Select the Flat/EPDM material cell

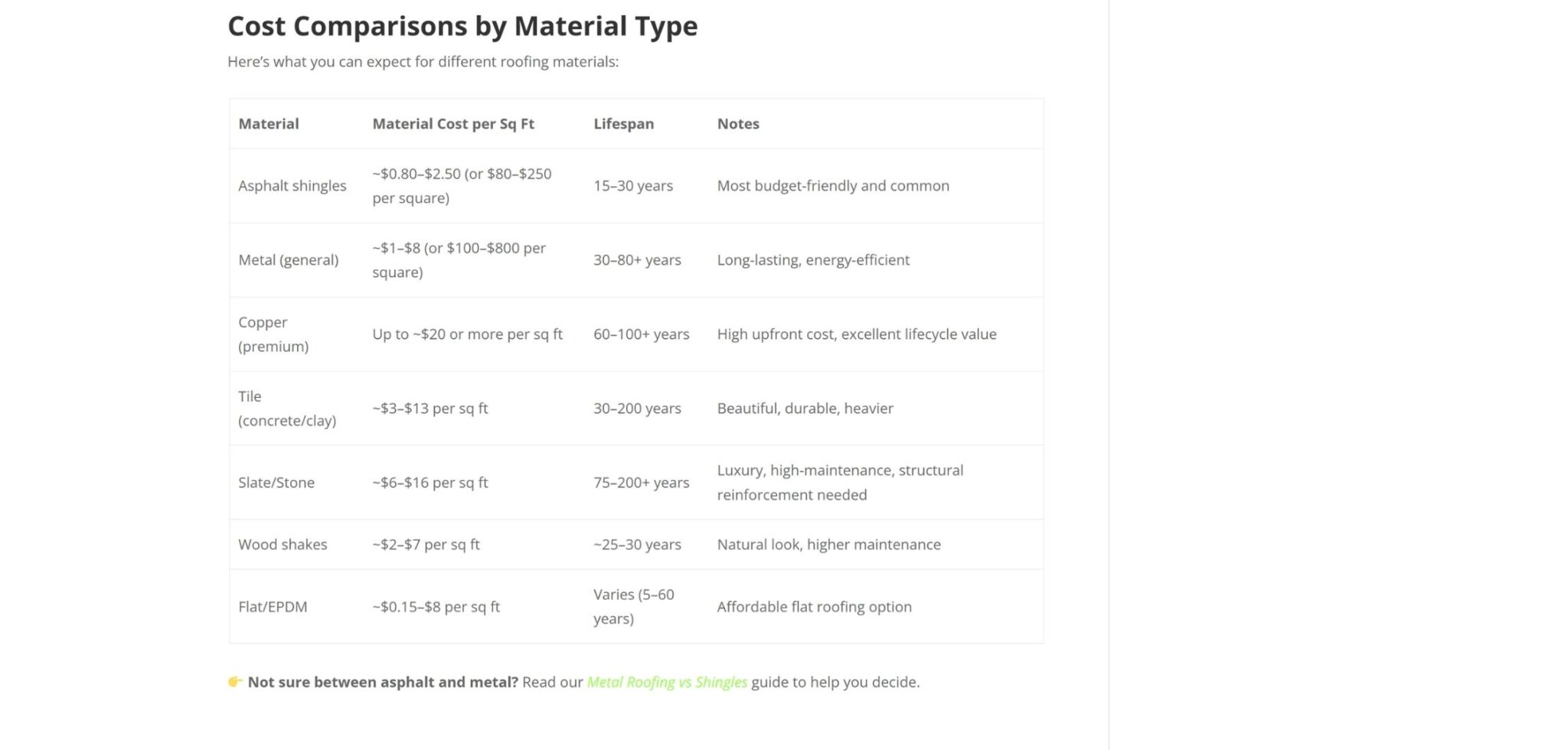tap(273, 607)
